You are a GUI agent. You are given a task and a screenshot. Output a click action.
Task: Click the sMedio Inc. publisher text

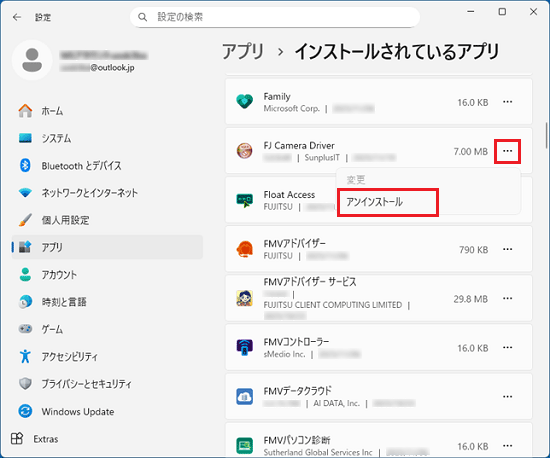click(x=284, y=354)
